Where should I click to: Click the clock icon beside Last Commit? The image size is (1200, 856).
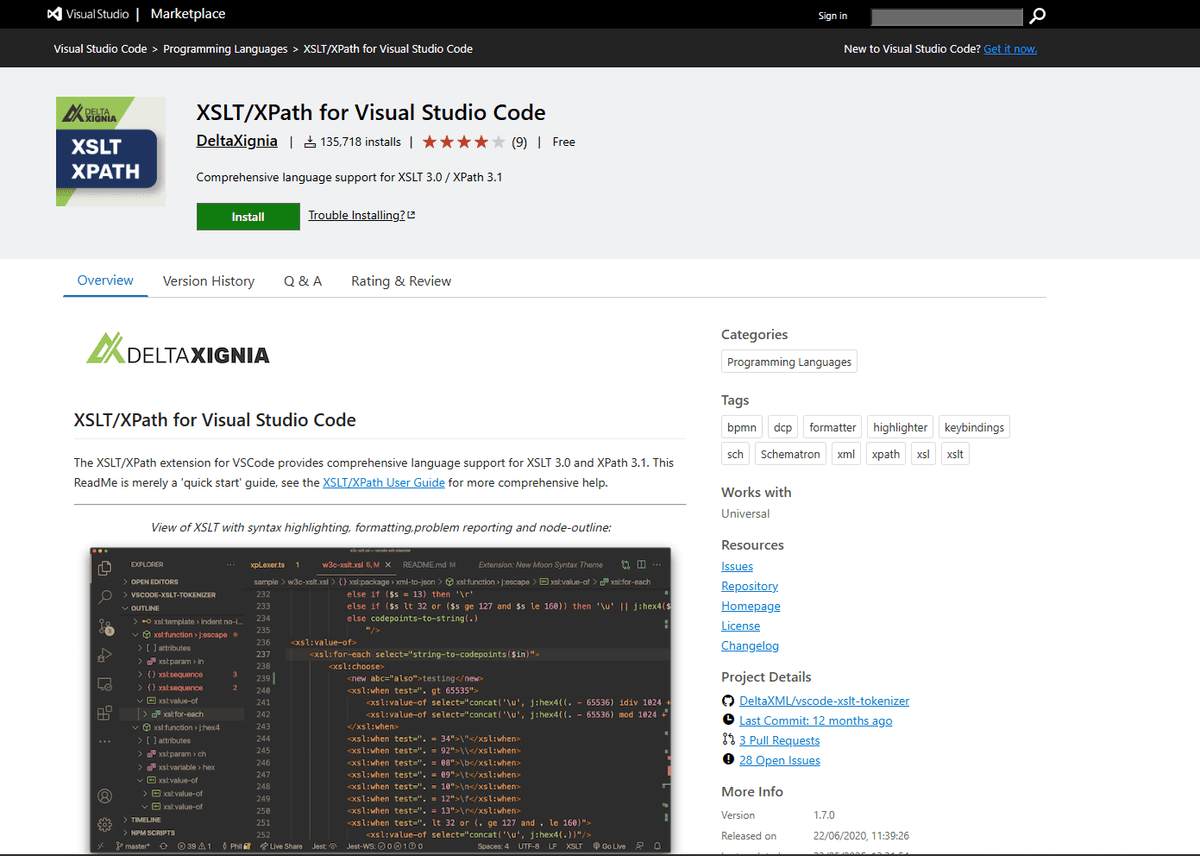tap(728, 720)
